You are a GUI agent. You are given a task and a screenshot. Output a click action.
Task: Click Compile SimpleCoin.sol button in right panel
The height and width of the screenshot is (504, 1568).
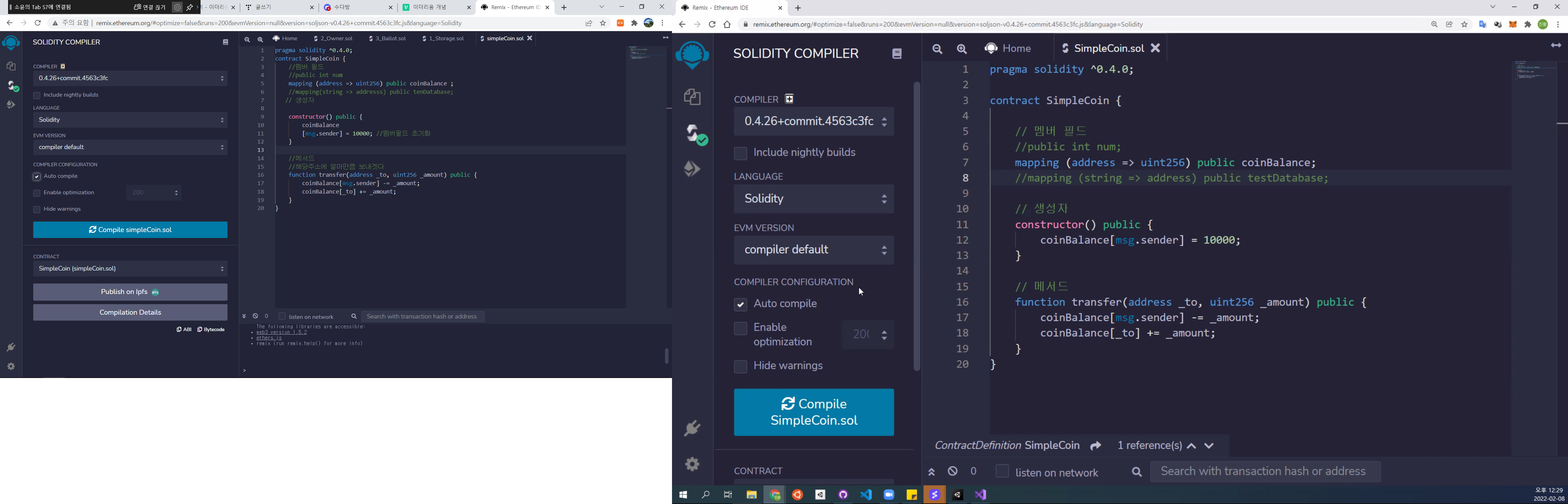click(x=813, y=412)
